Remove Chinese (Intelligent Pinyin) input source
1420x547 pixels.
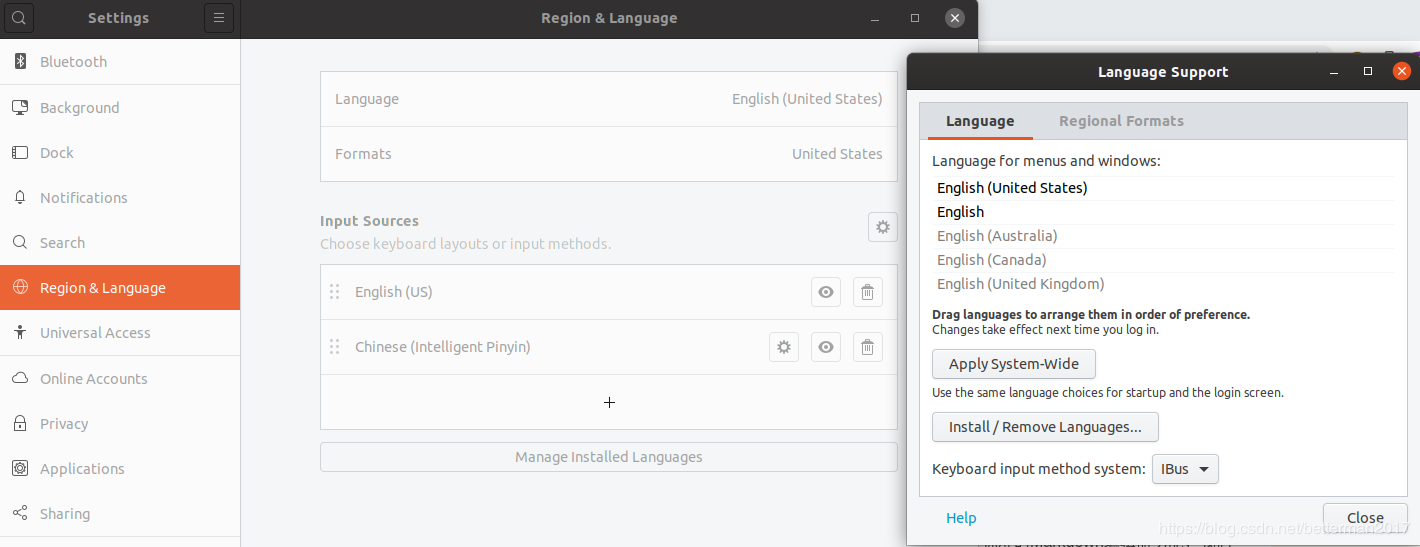[x=867, y=347]
